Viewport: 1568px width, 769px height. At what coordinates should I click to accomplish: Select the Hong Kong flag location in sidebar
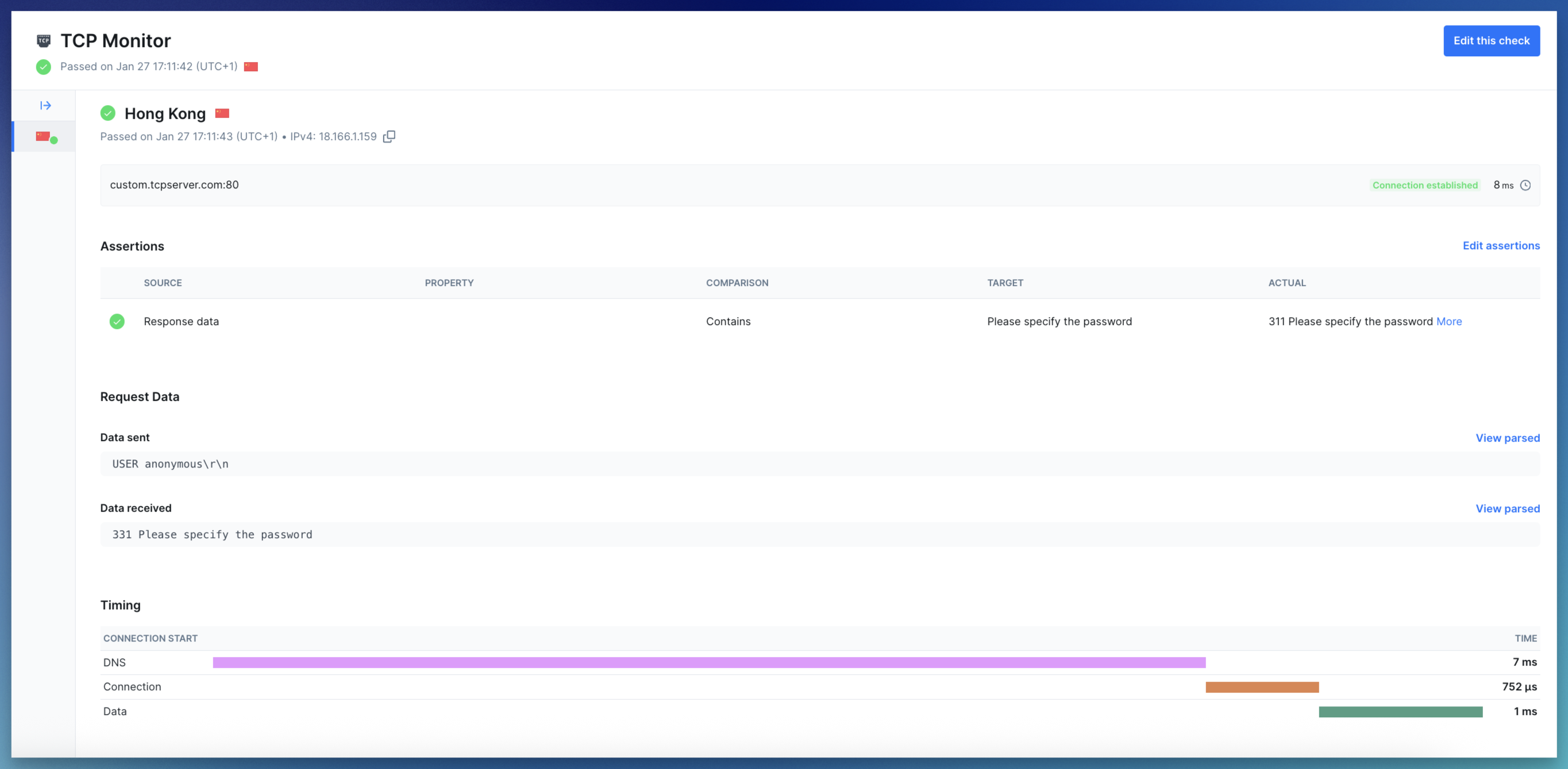[x=43, y=136]
